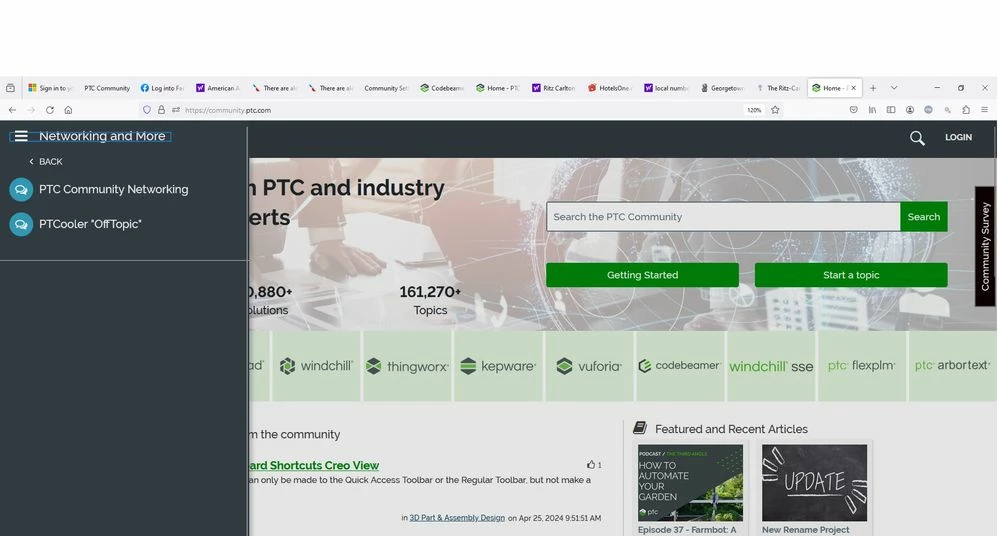Open the account profile icon

[910, 109]
